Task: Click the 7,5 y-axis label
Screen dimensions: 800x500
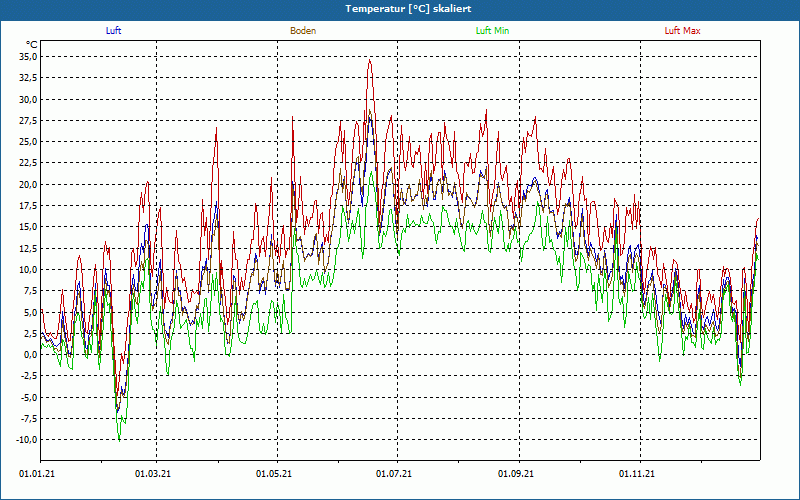Action: tap(30, 291)
